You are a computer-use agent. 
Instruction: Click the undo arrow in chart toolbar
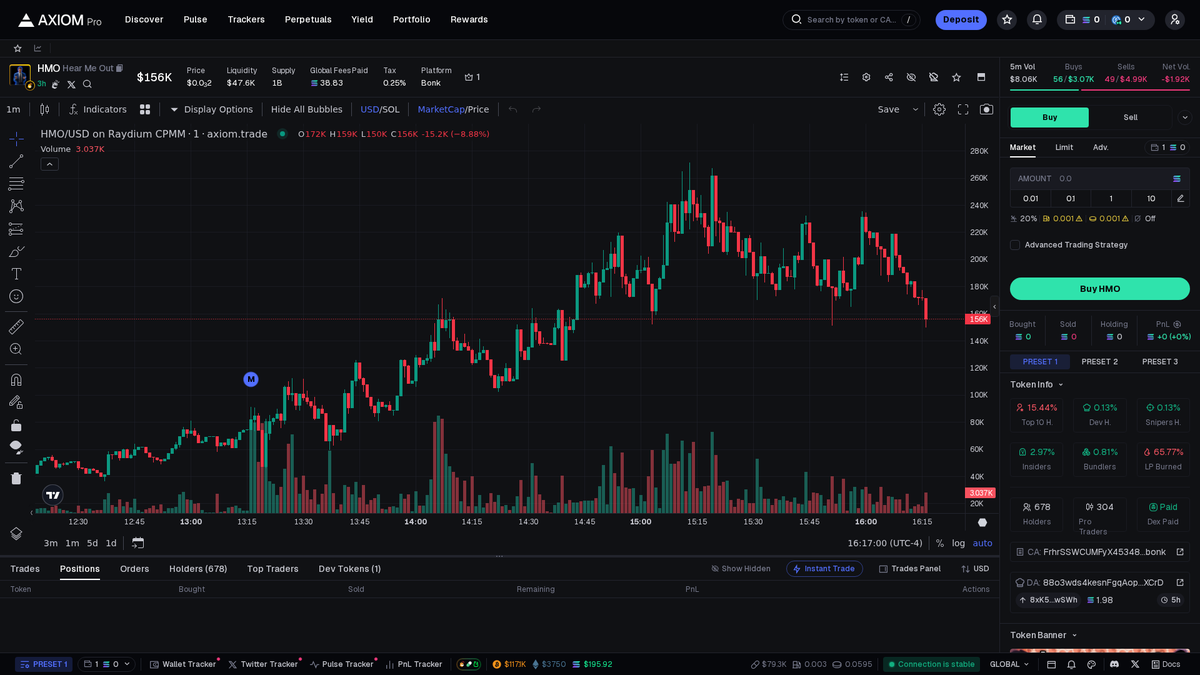513,109
